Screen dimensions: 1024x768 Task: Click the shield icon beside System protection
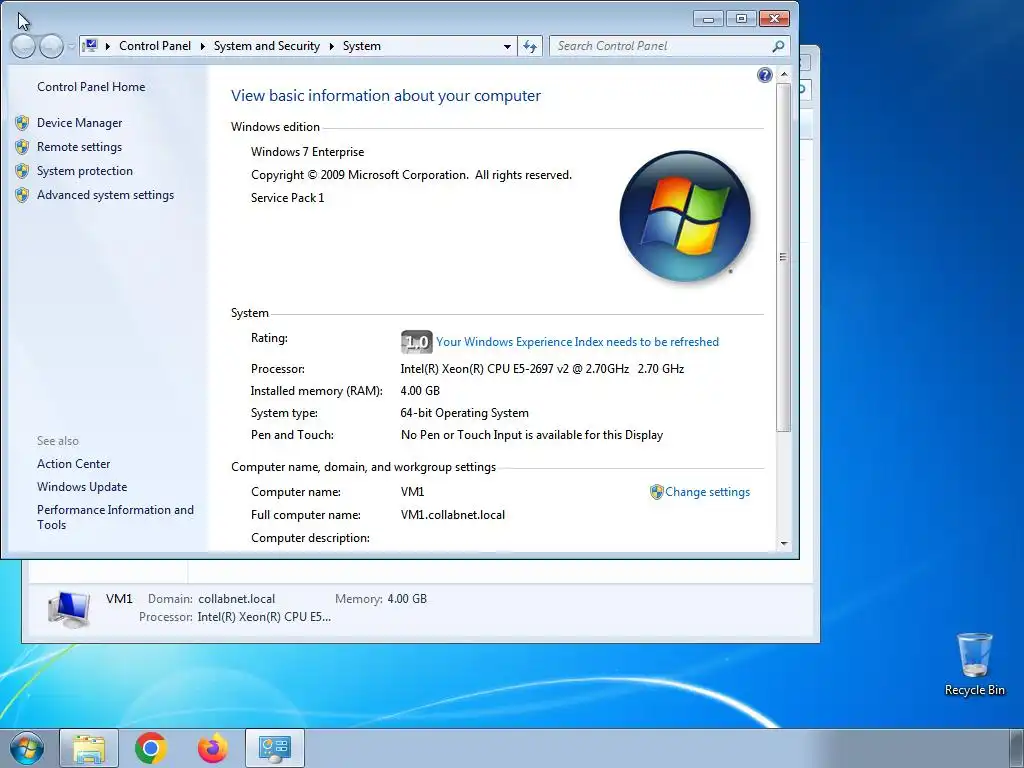[x=22, y=171]
